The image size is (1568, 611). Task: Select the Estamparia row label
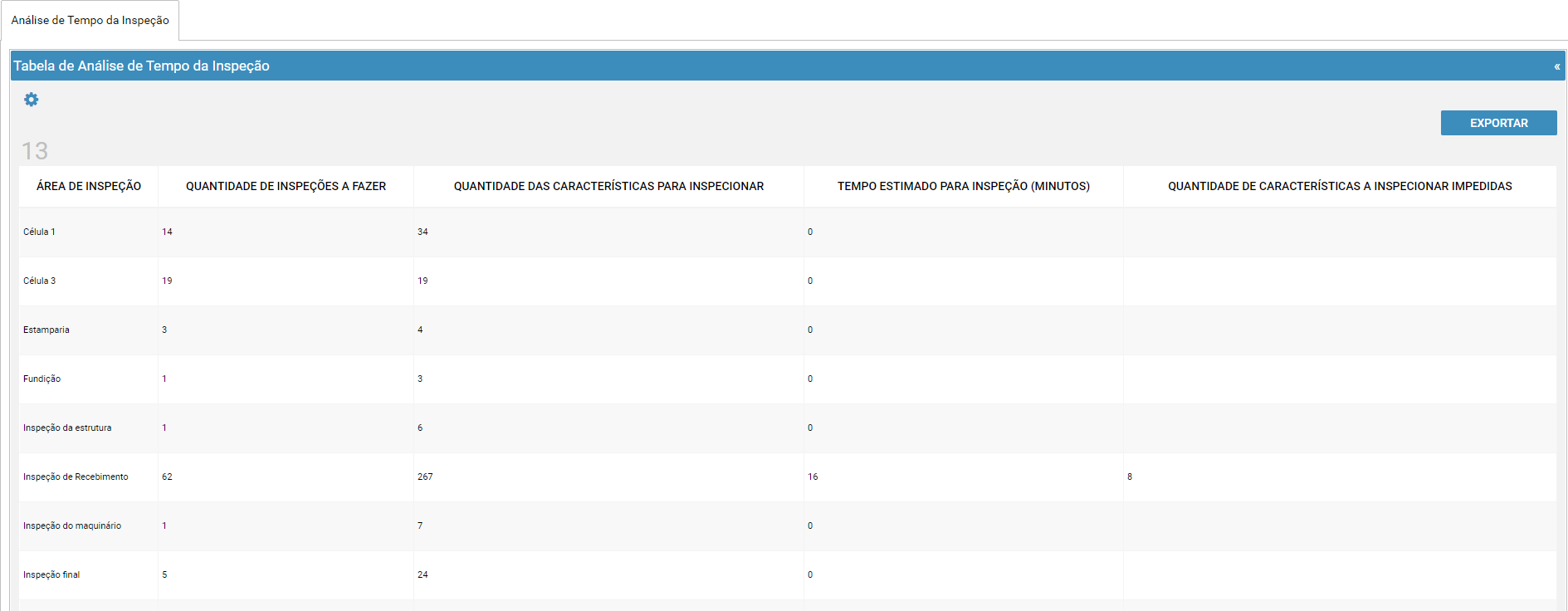tap(46, 330)
